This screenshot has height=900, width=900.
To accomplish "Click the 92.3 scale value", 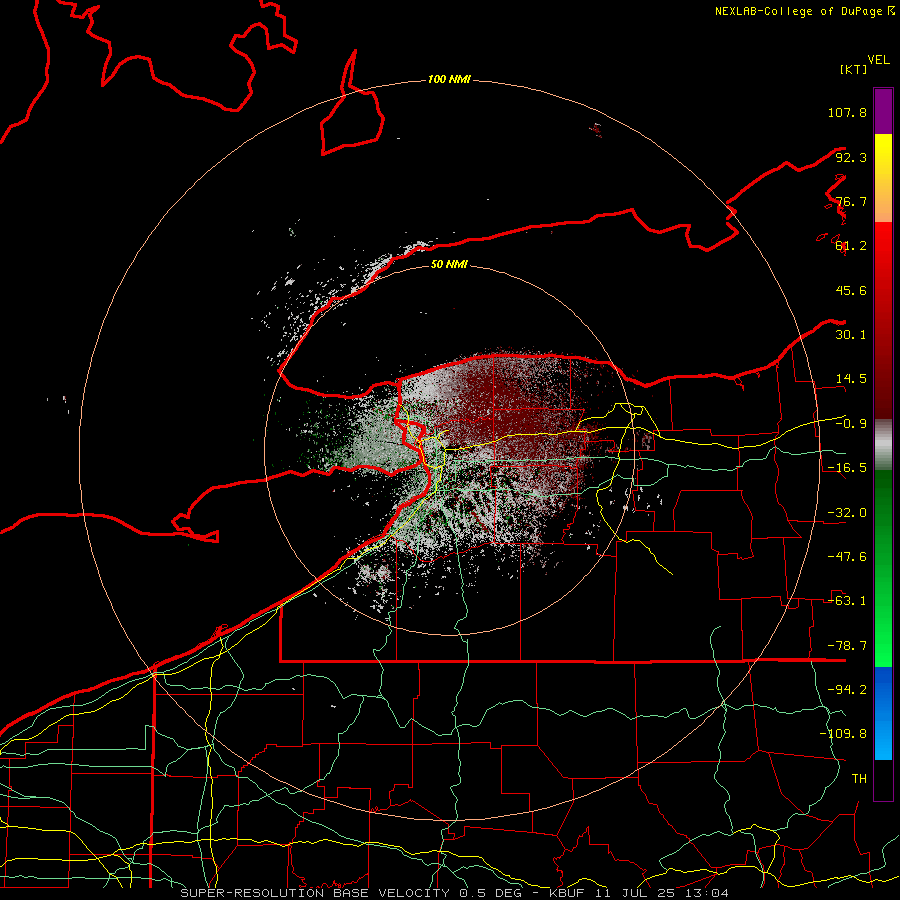I will coord(851,157).
